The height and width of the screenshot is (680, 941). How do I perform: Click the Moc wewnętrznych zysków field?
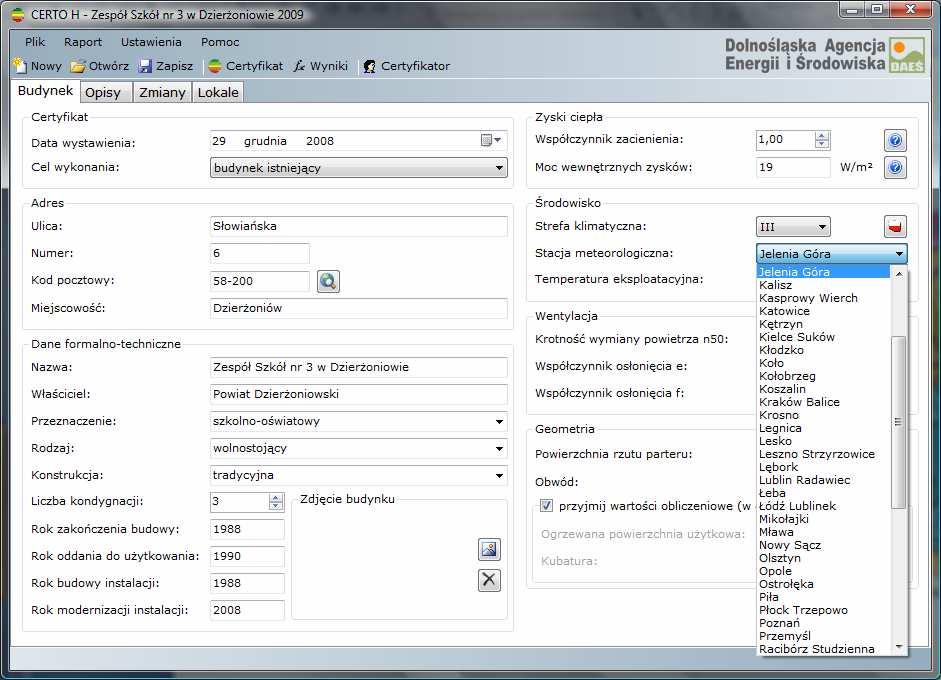point(793,167)
